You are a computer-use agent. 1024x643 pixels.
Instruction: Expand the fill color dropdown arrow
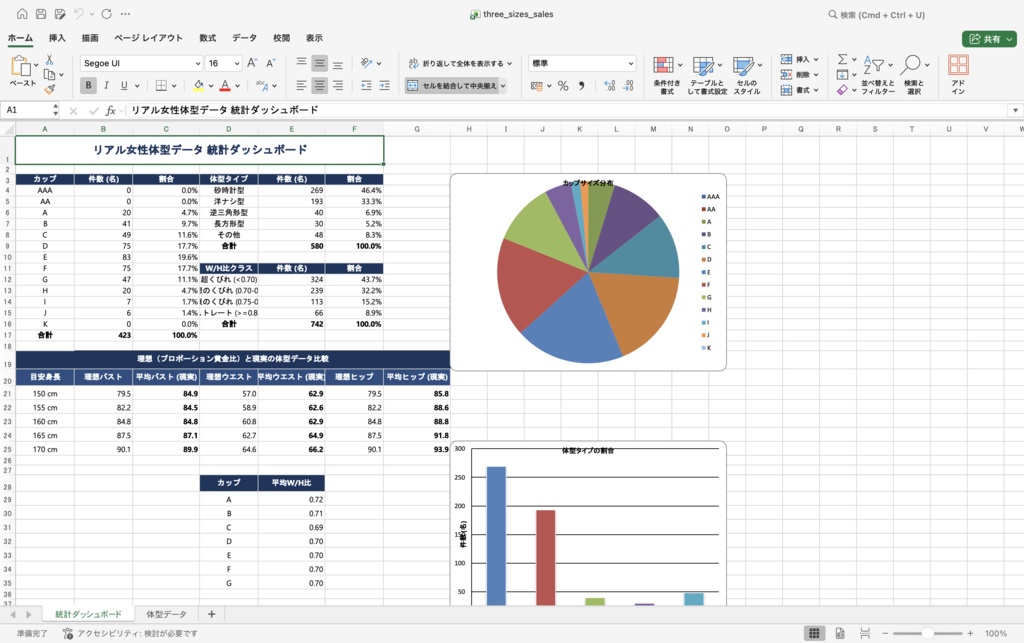[x=211, y=86]
